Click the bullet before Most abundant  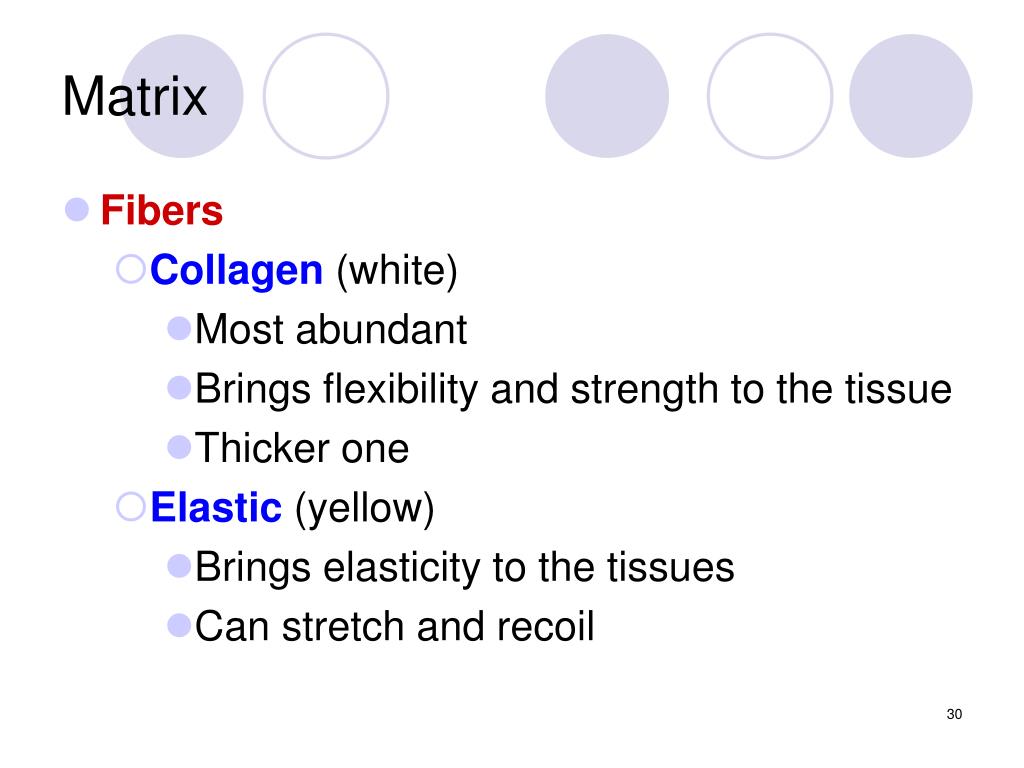179,328
